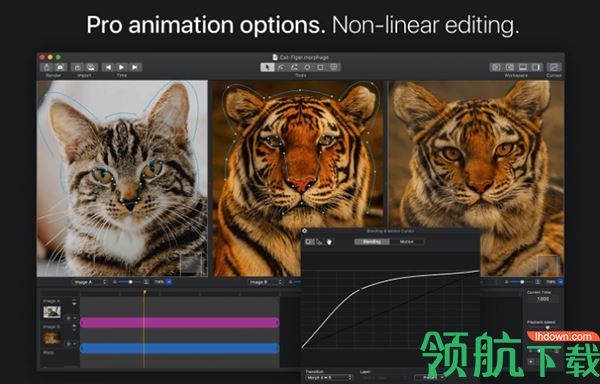Click the timeline playhead marker
This screenshot has height=384, width=600.
click(x=144, y=293)
